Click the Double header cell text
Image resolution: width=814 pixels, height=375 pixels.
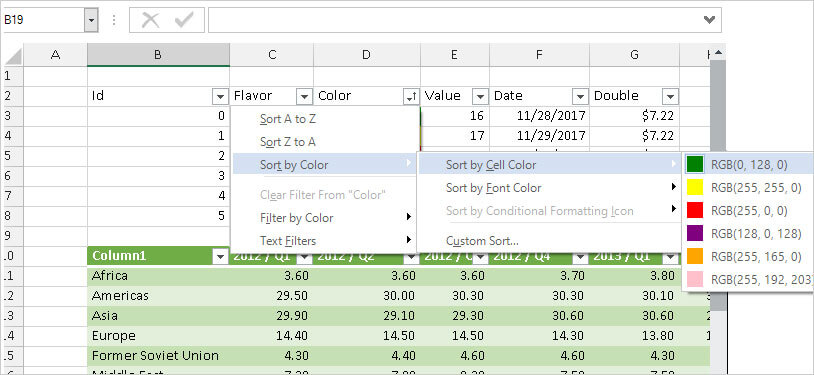tap(616, 96)
